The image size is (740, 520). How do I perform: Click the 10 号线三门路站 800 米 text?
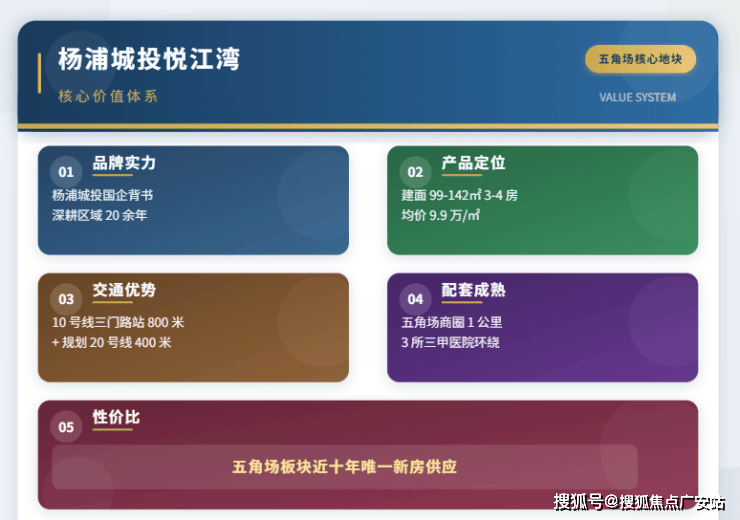(118, 322)
